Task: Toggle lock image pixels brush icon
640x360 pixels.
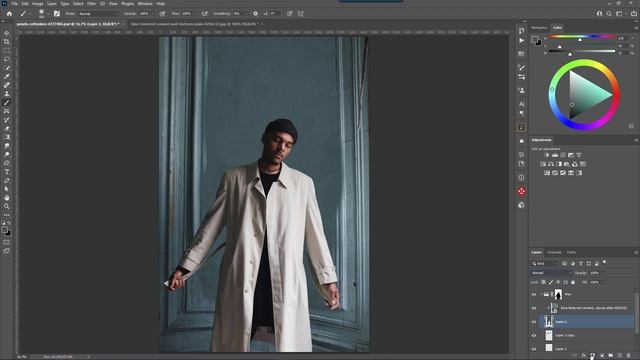Action: pos(551,282)
